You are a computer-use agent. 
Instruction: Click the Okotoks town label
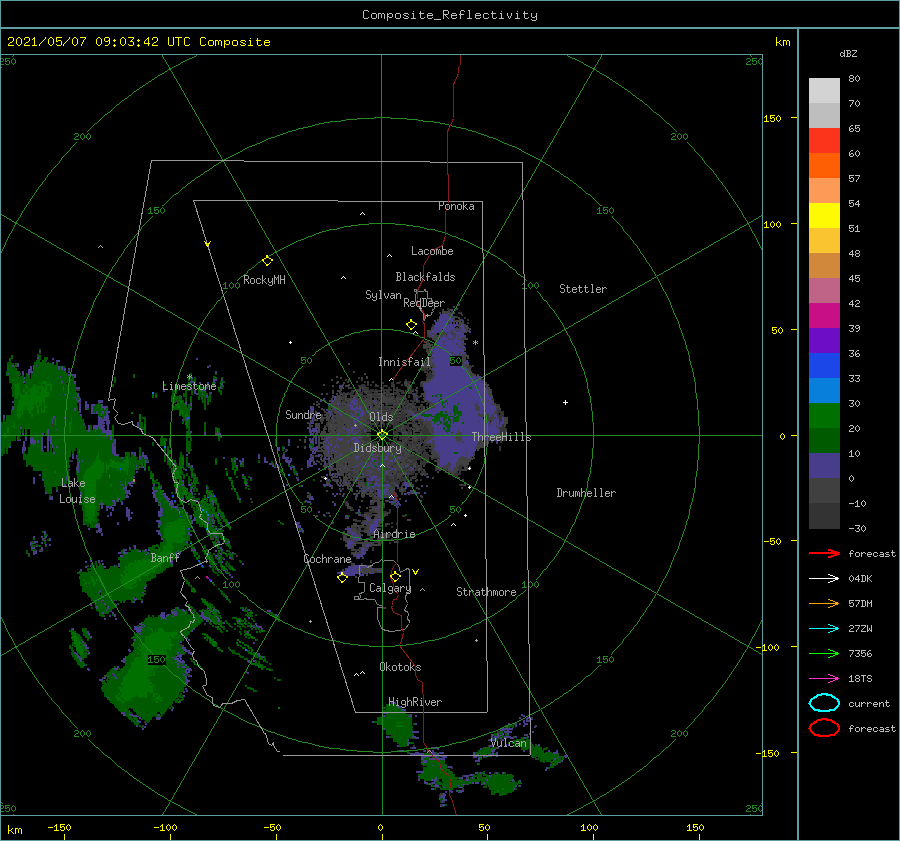pos(400,666)
